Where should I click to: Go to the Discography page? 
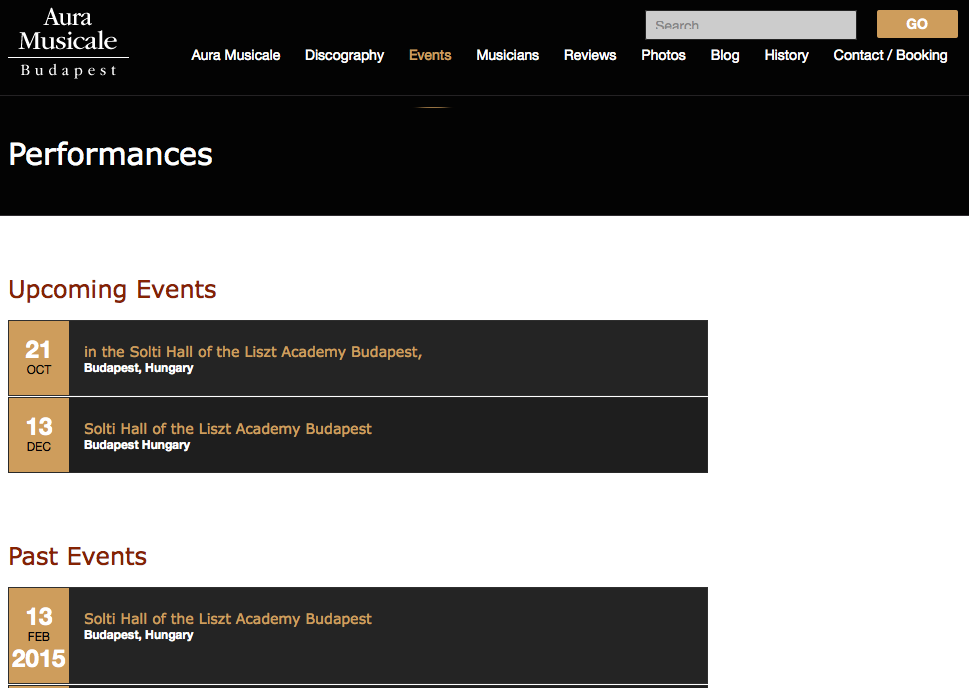(x=344, y=55)
